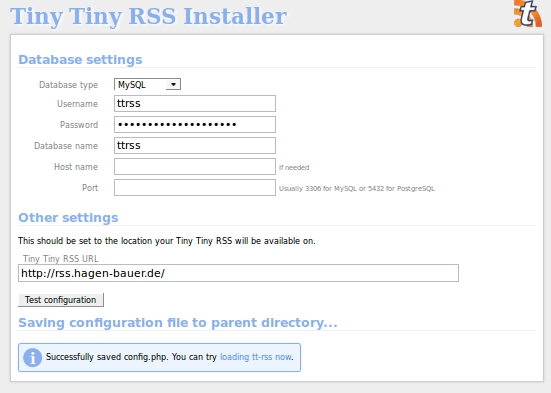This screenshot has height=393, width=551.
Task: Click the 'Saving configuration file to parent directory...' heading
Action: [178, 323]
